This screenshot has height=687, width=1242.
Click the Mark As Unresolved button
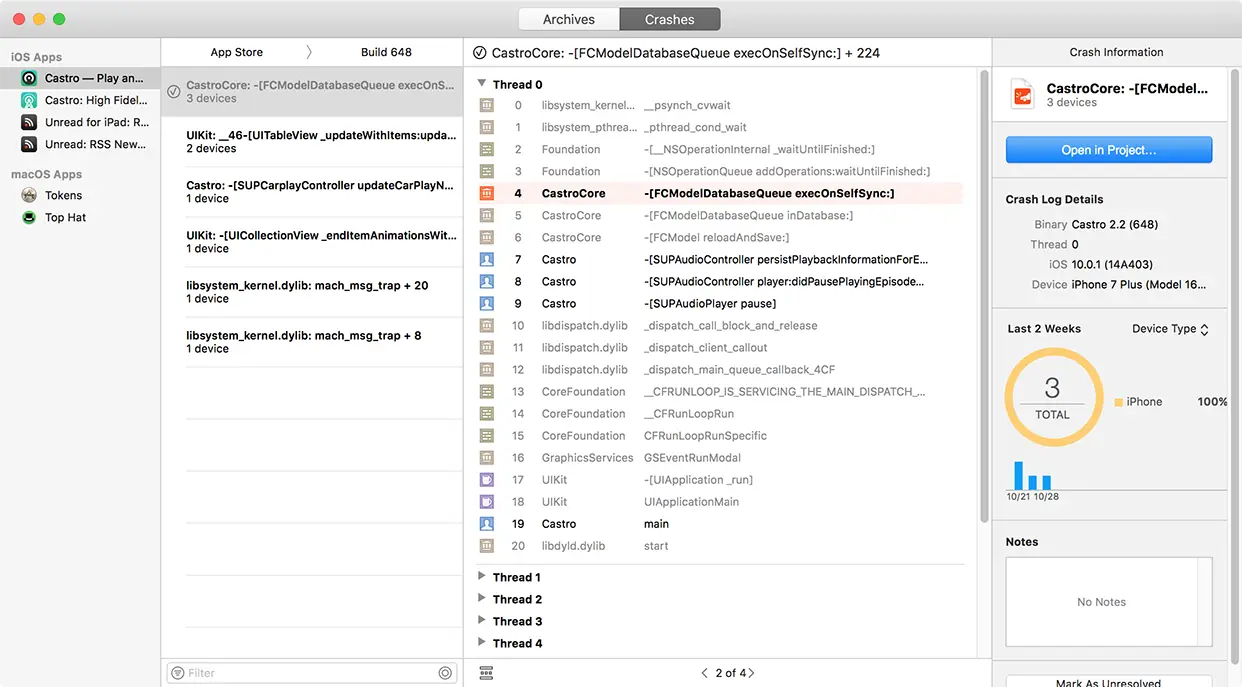[x=1108, y=681]
